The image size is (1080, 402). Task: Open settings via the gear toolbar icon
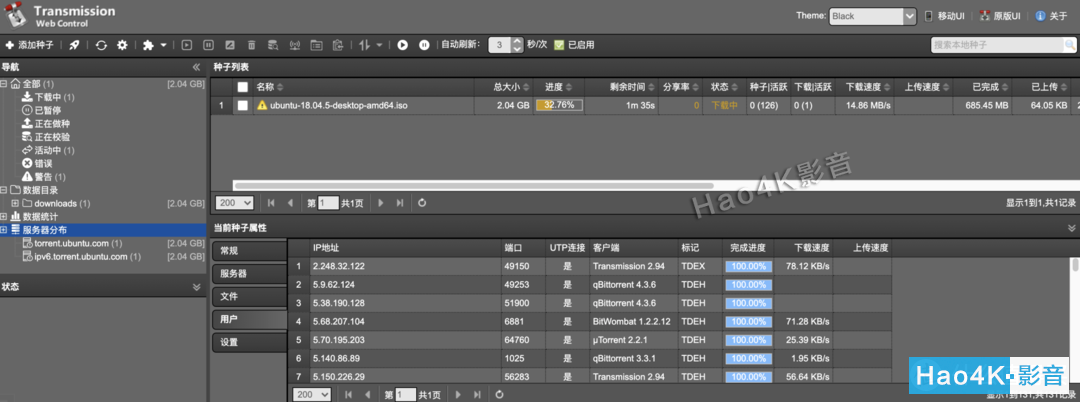(x=122, y=45)
